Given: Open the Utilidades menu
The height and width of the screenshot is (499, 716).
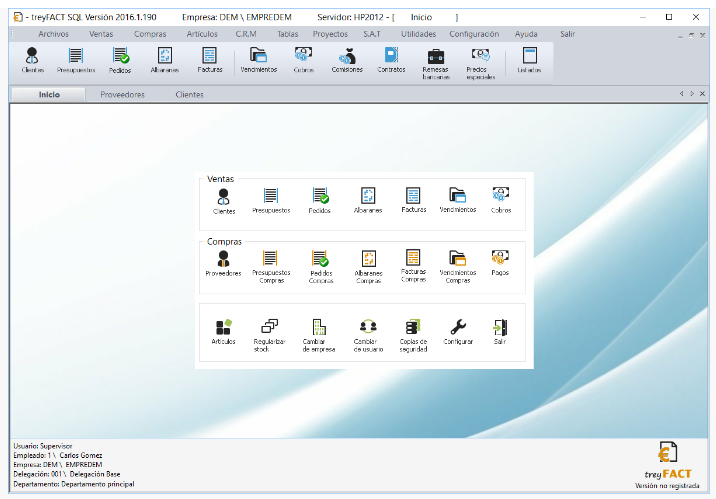Looking at the screenshot, I should tap(418, 34).
